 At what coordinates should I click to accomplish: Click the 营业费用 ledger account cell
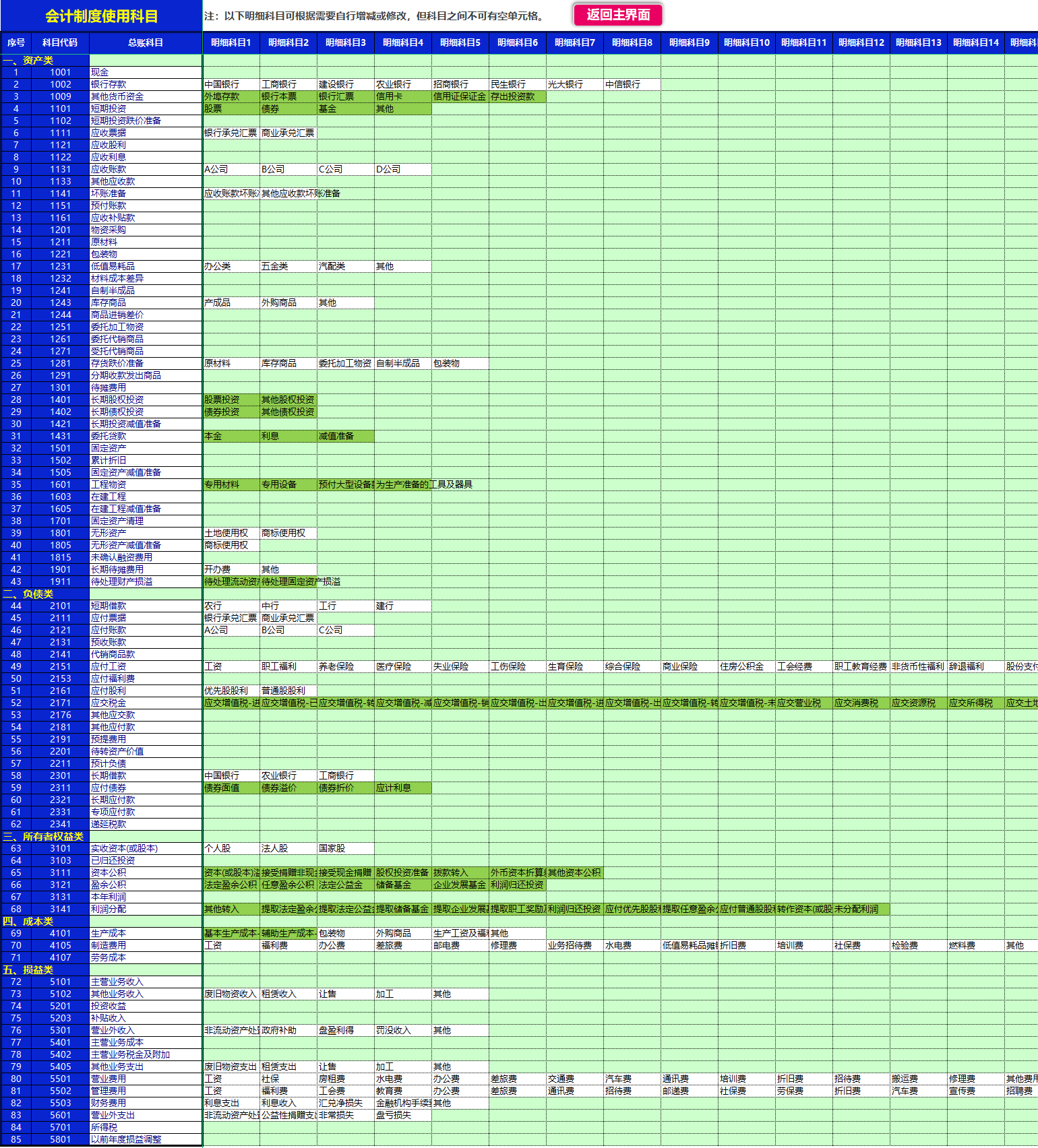tap(146, 1079)
